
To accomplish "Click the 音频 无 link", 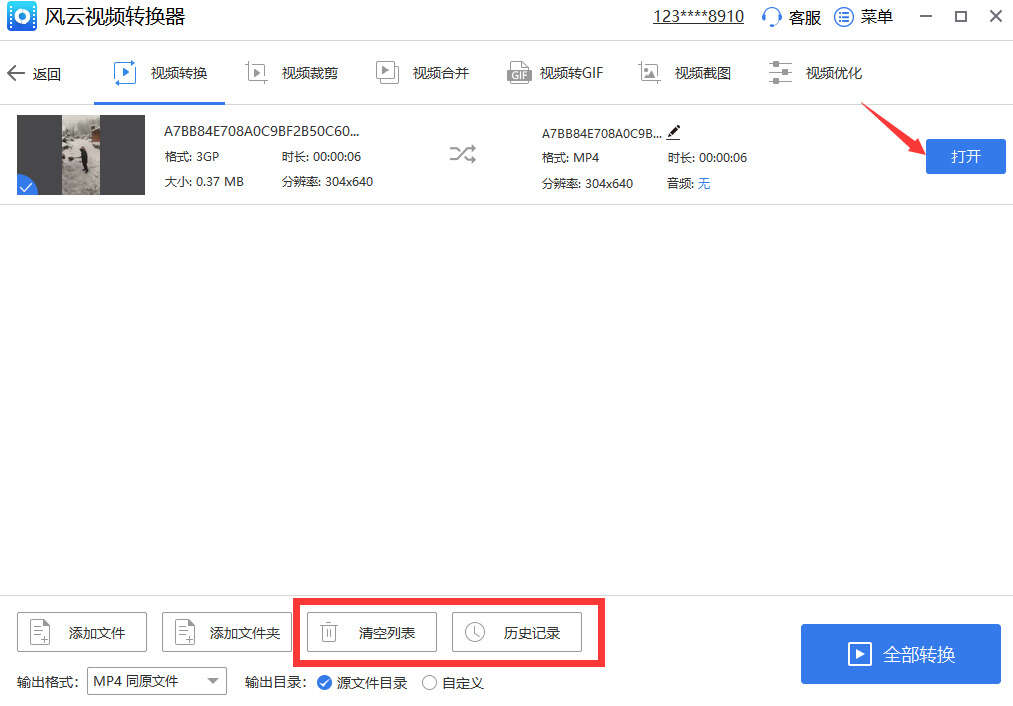I will pyautogui.click(x=704, y=183).
